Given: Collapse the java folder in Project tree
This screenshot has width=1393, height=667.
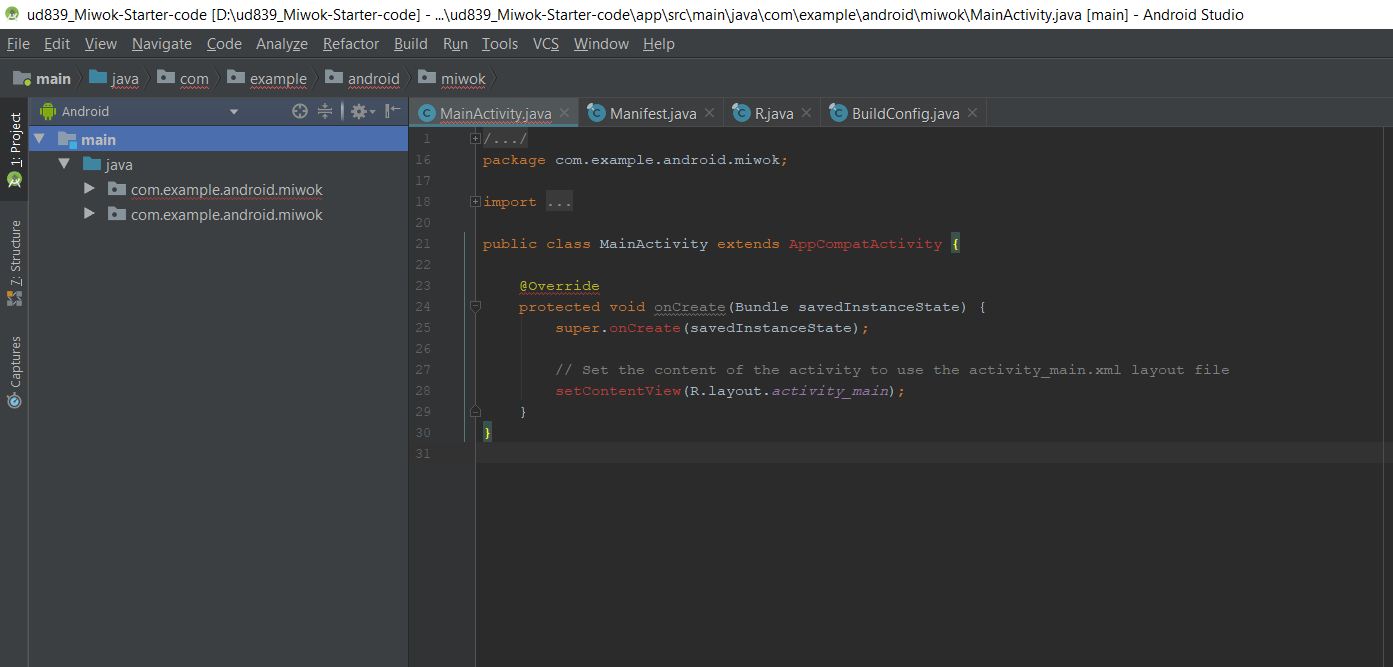Looking at the screenshot, I should 65,164.
